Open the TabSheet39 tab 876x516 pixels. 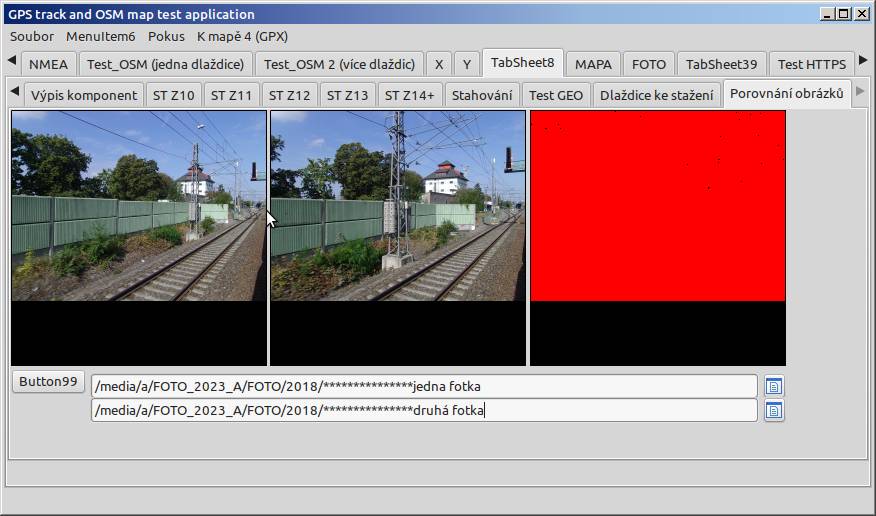coord(721,64)
